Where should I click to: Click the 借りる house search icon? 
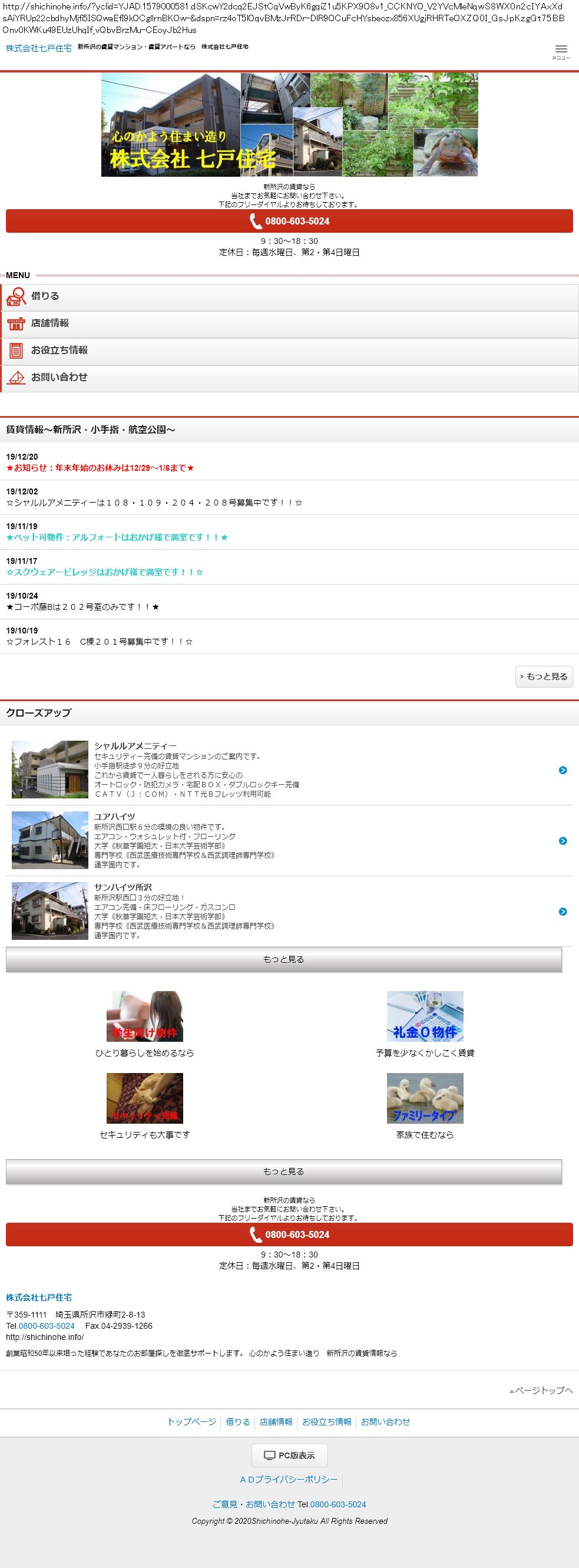coord(16,296)
